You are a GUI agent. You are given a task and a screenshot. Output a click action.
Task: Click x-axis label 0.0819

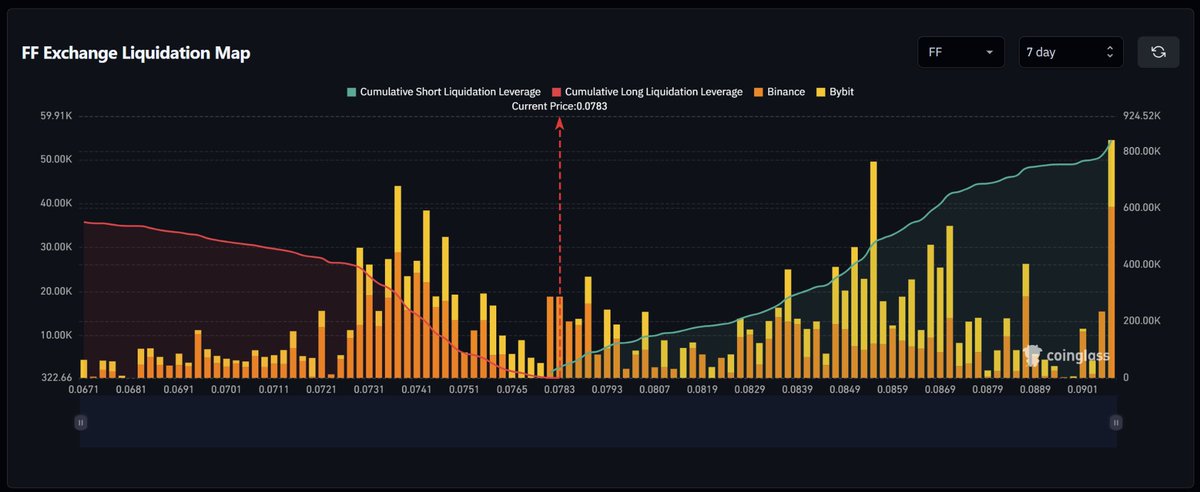point(702,388)
